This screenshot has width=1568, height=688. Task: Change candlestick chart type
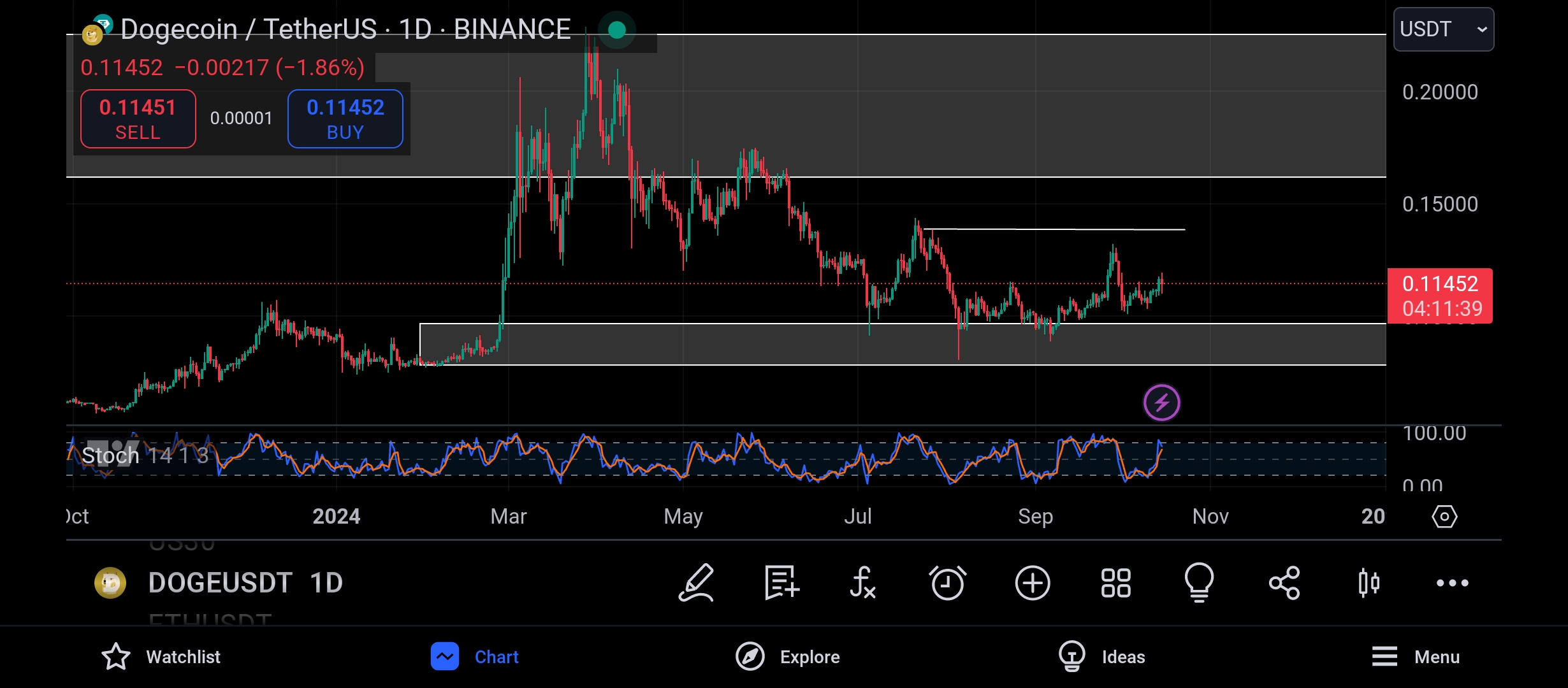click(1368, 583)
